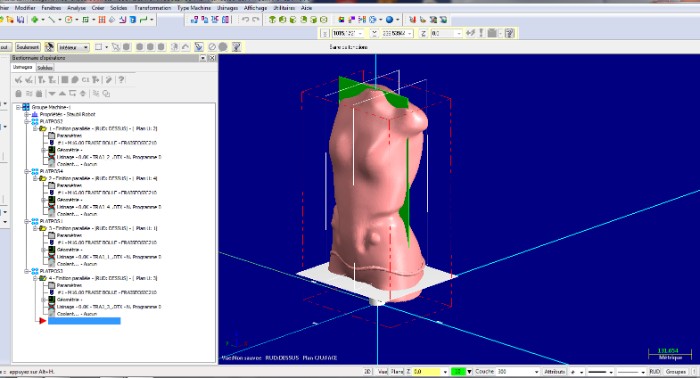This screenshot has width=700, height=378.
Task: Collapse the PLATPOS3 group
Action: point(27,271)
